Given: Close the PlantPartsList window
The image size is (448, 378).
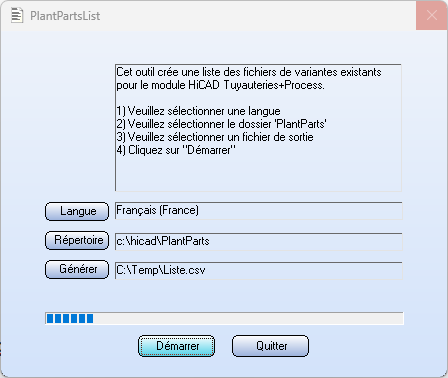Looking at the screenshot, I should tap(432, 15).
